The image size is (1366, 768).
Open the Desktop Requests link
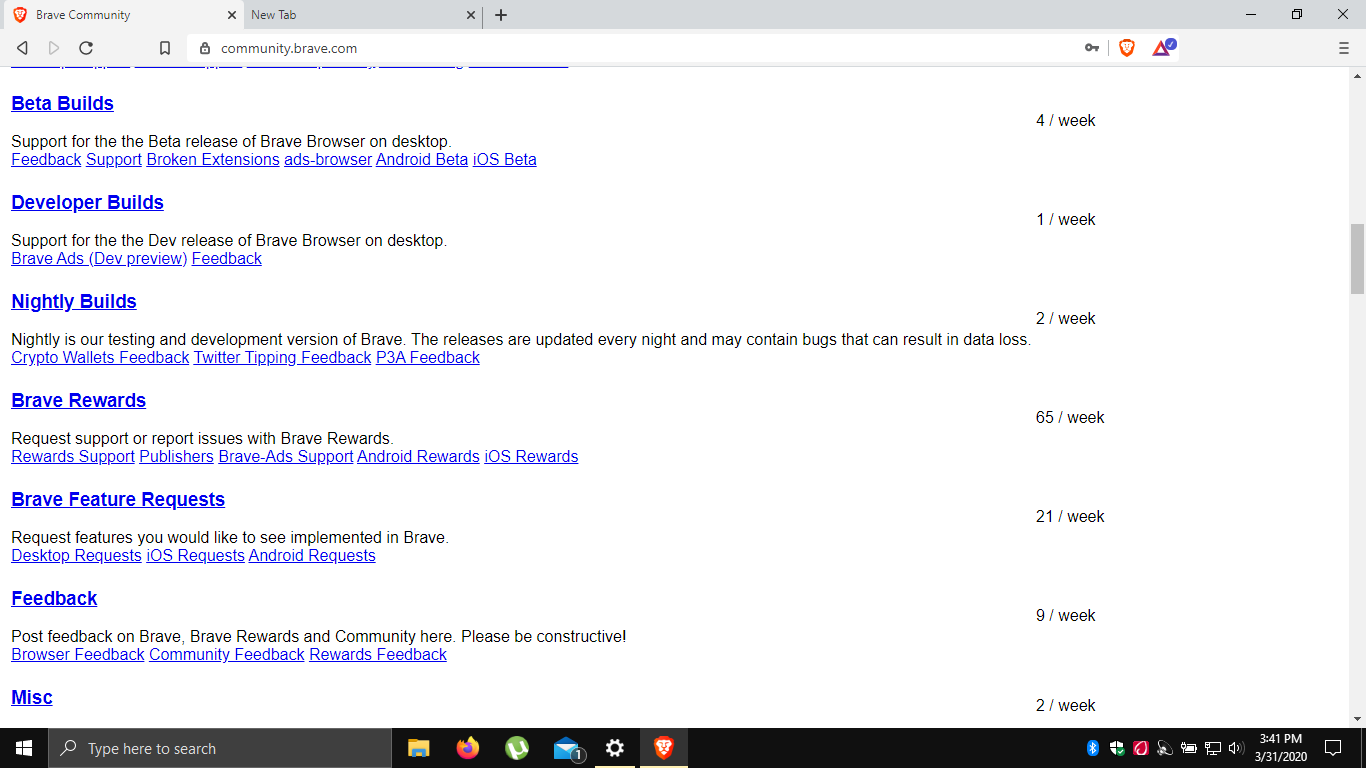click(76, 555)
